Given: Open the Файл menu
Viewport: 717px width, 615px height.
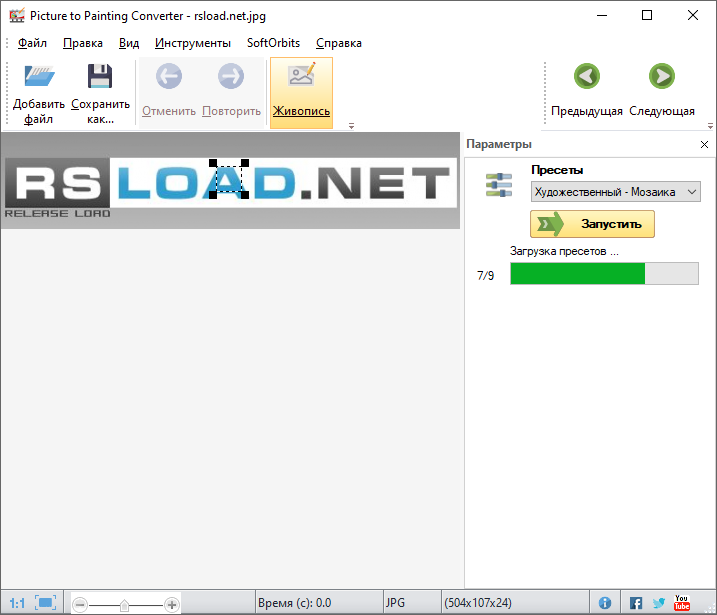Looking at the screenshot, I should pyautogui.click(x=32, y=43).
